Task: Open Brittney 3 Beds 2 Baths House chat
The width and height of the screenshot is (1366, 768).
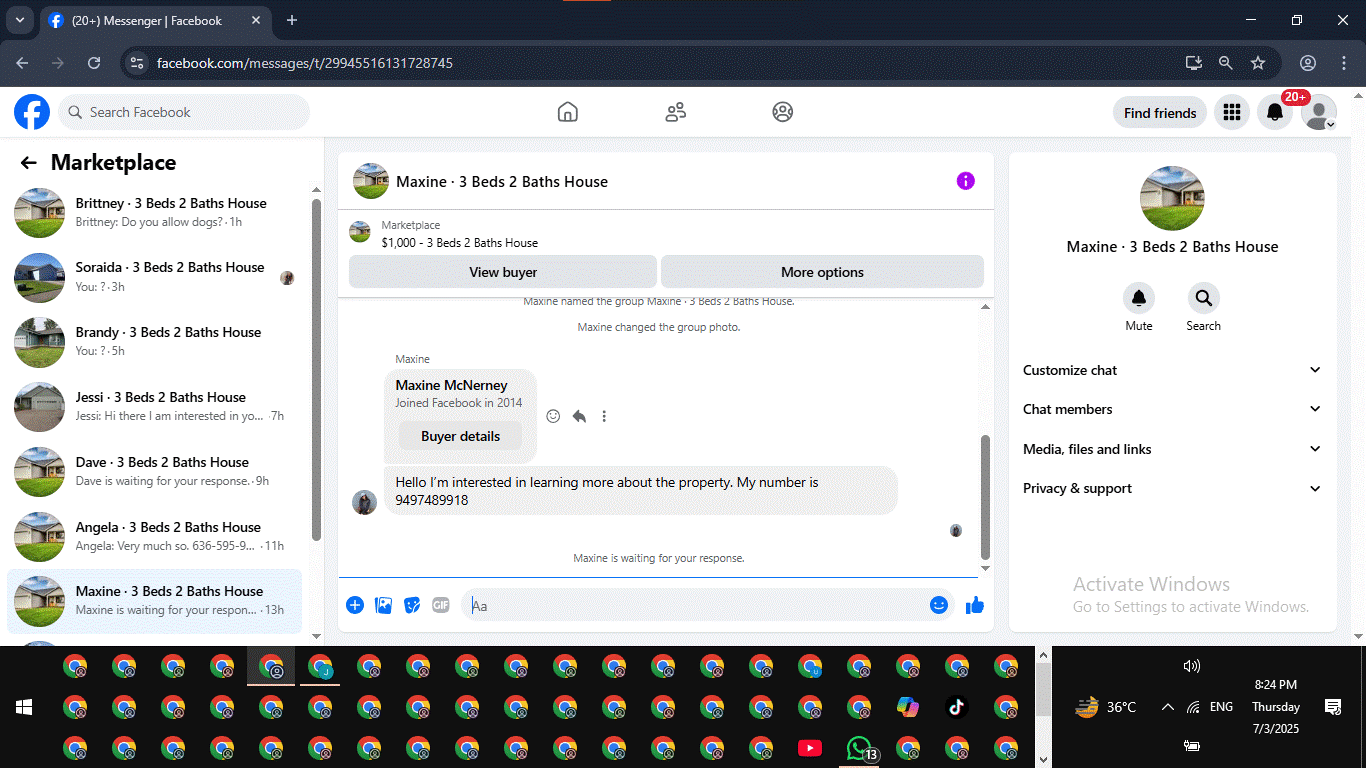Action: [155, 212]
